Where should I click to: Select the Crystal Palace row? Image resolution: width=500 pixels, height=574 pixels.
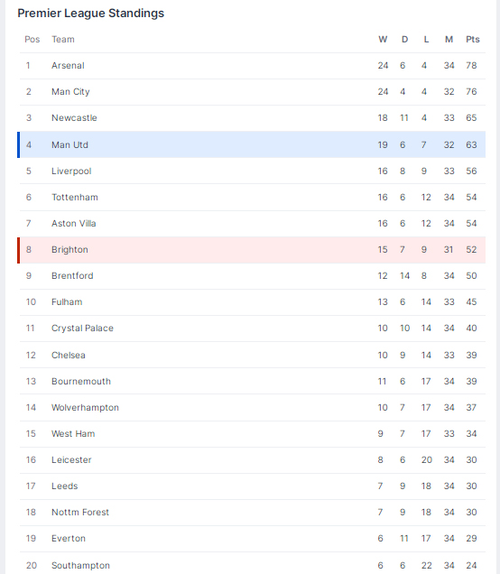[x=253, y=328]
